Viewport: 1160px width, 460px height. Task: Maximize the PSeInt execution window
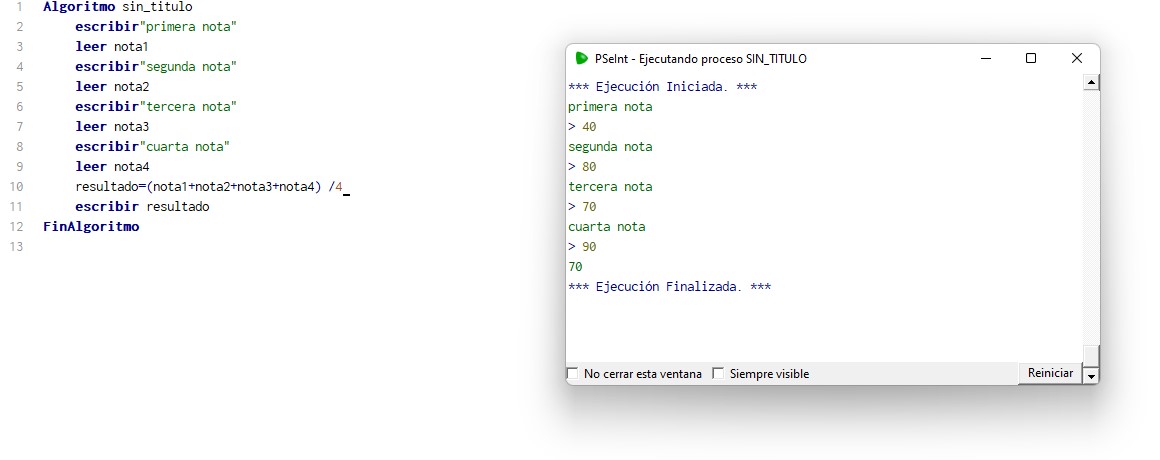point(1031,59)
